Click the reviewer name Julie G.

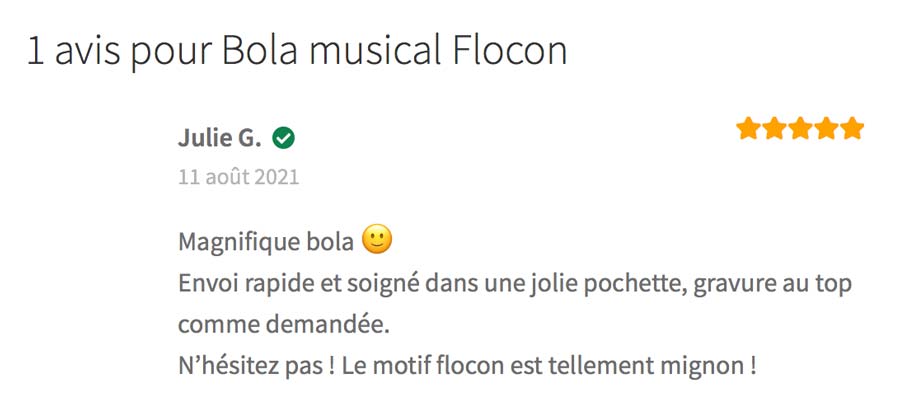pyautogui.click(x=220, y=138)
